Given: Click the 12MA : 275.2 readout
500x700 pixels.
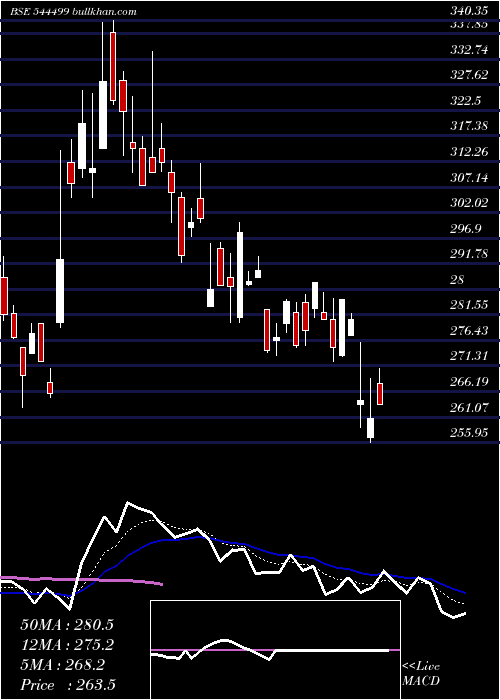Looking at the screenshot, I should [67, 645].
